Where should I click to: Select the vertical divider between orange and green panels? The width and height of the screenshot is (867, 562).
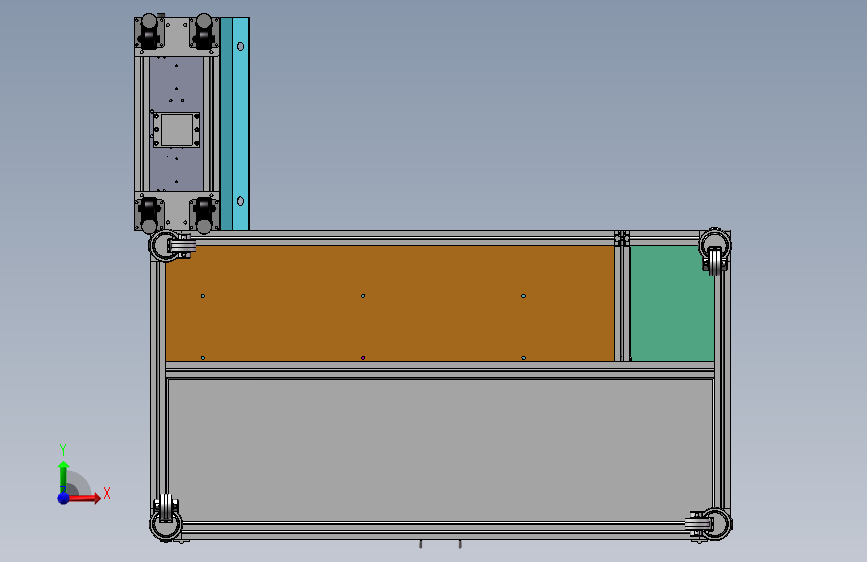pos(622,303)
